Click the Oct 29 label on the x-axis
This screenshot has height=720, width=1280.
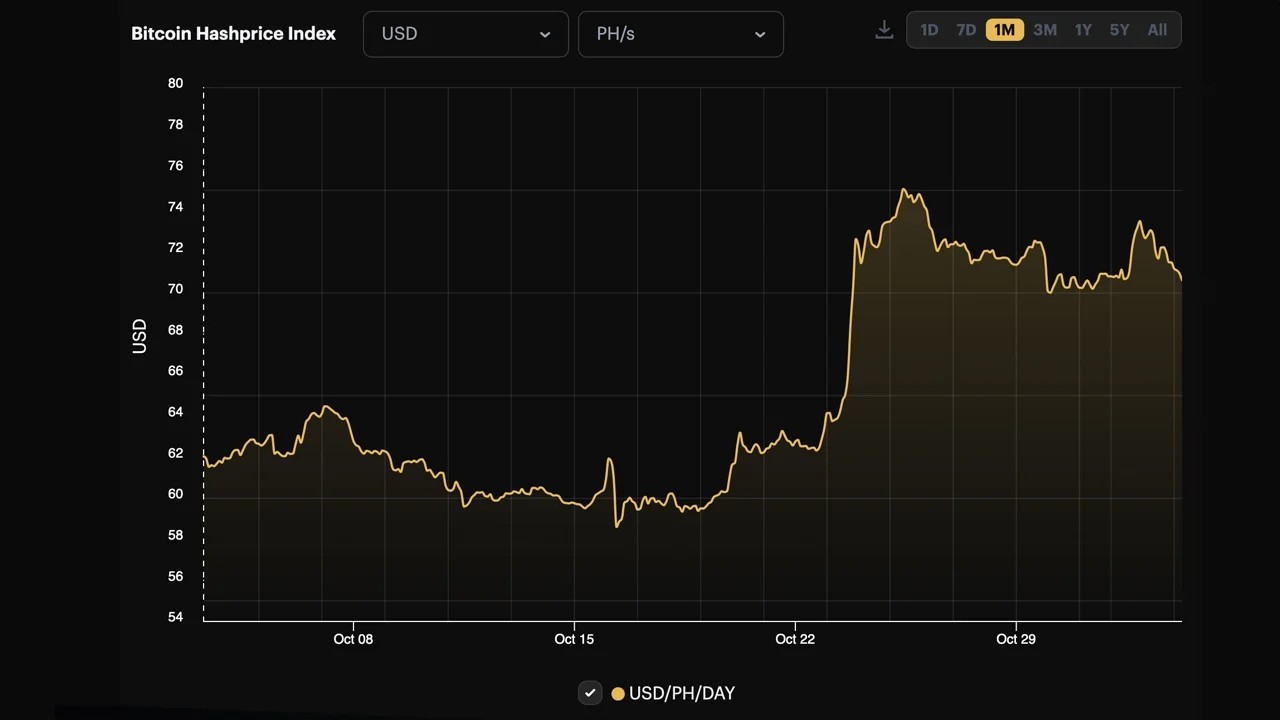point(1016,639)
